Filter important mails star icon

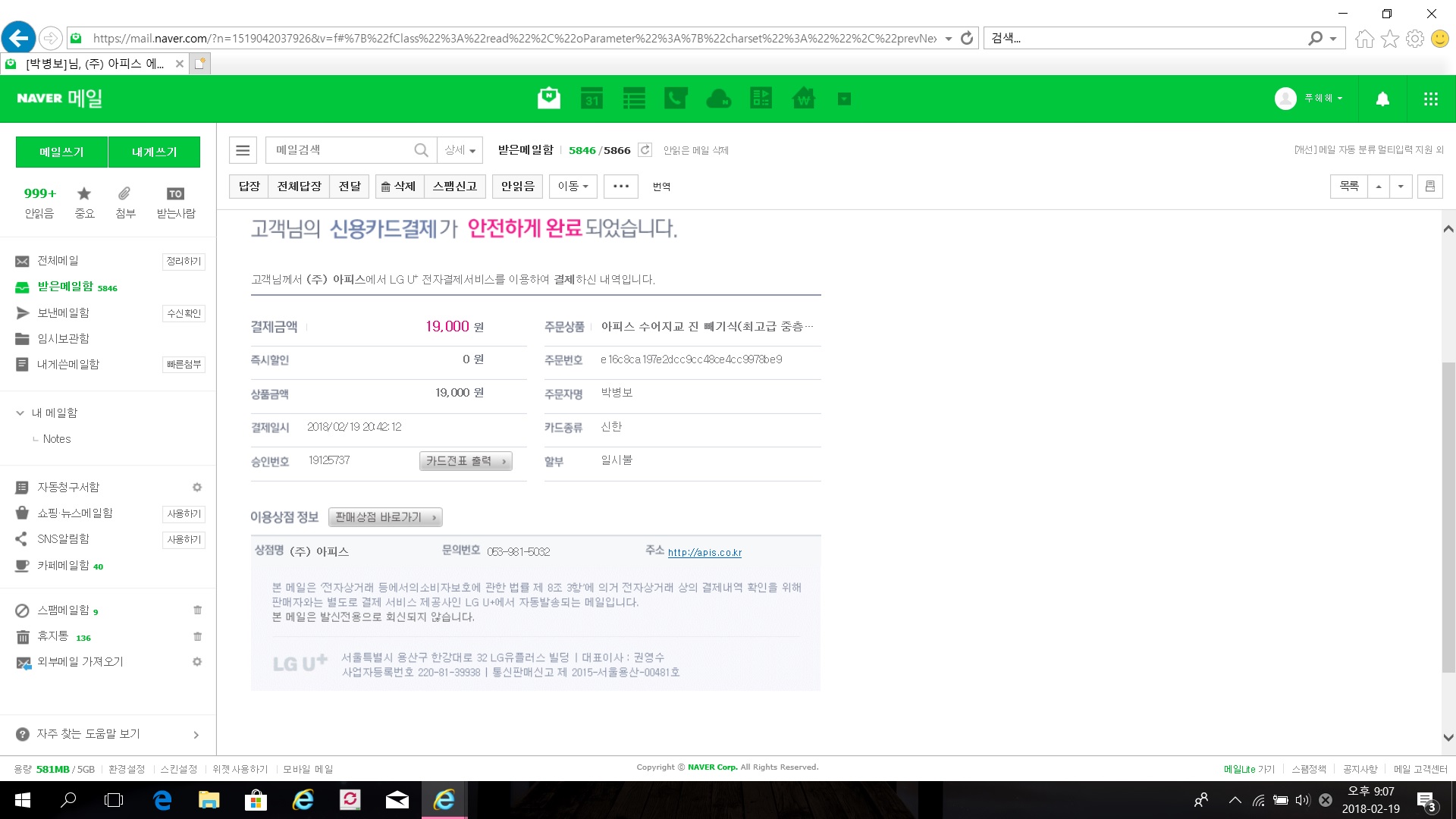84,202
